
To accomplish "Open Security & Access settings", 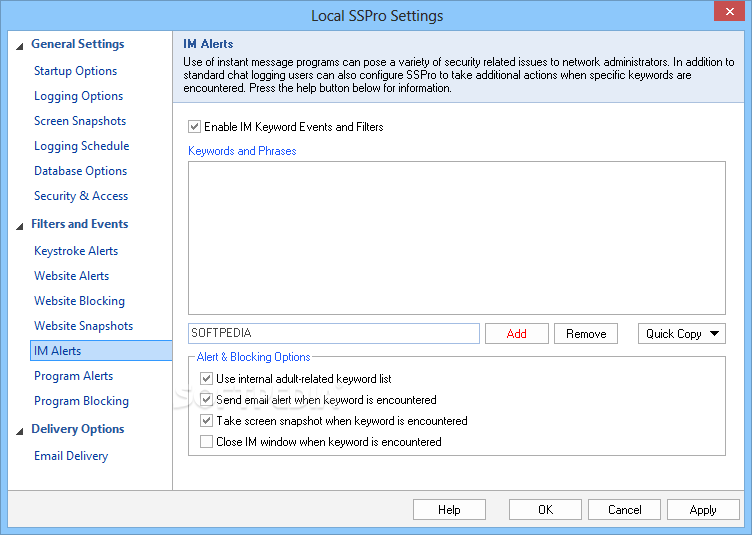I will pos(81,196).
